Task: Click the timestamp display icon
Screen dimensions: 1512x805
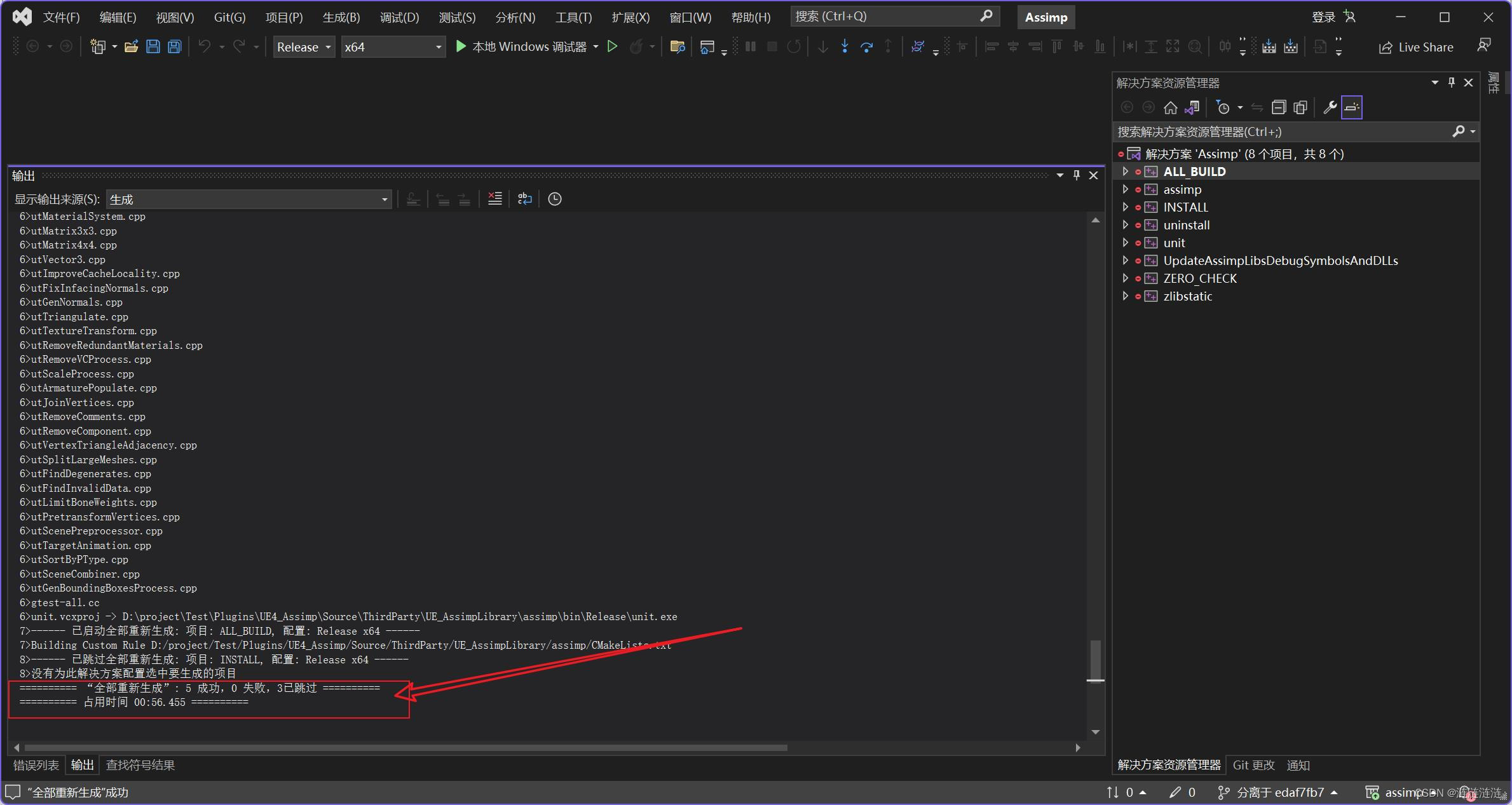Action: pos(556,199)
